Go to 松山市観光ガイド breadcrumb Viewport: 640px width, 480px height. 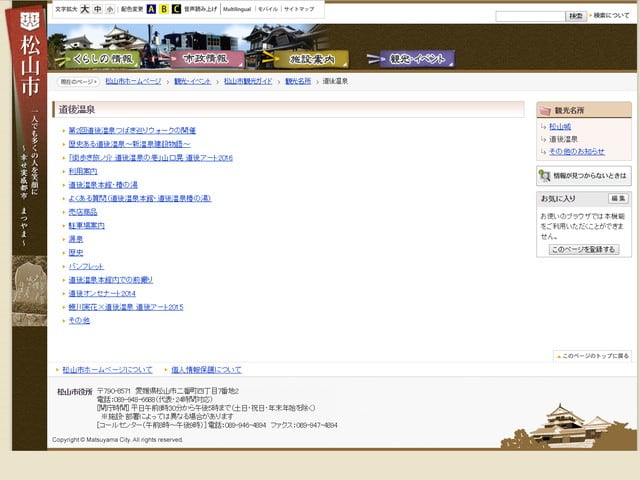point(248,81)
